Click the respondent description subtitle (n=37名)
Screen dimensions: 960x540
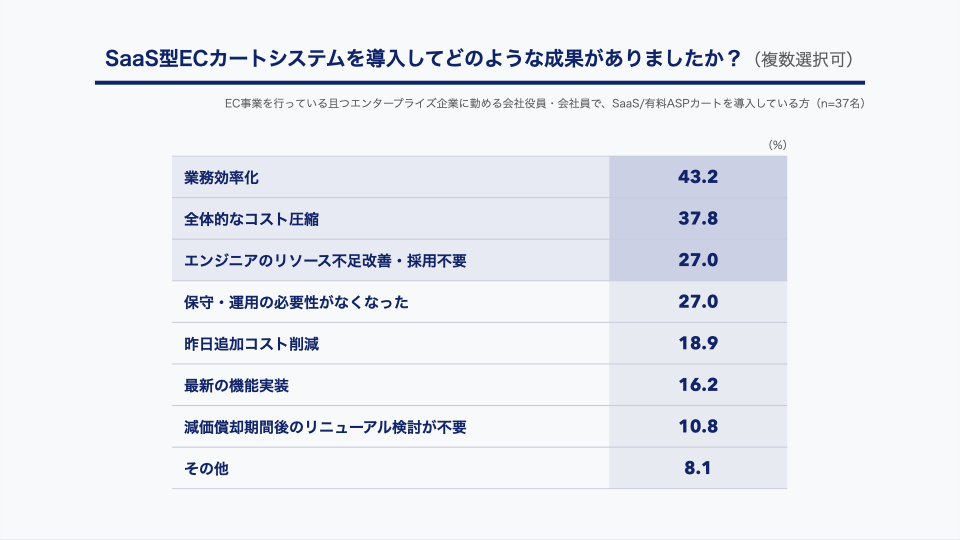(x=545, y=103)
